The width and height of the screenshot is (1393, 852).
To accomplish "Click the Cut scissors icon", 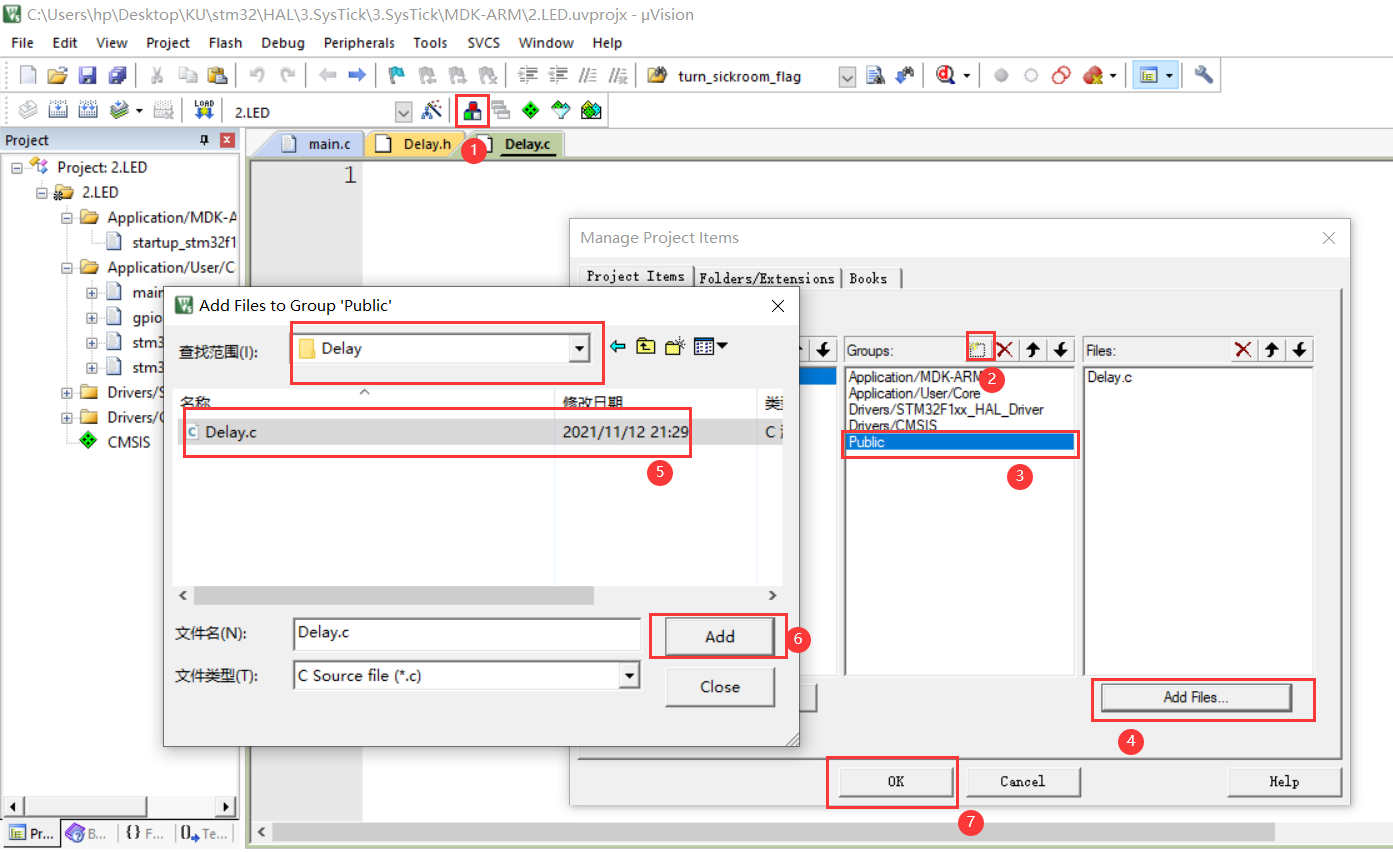I will 157,75.
